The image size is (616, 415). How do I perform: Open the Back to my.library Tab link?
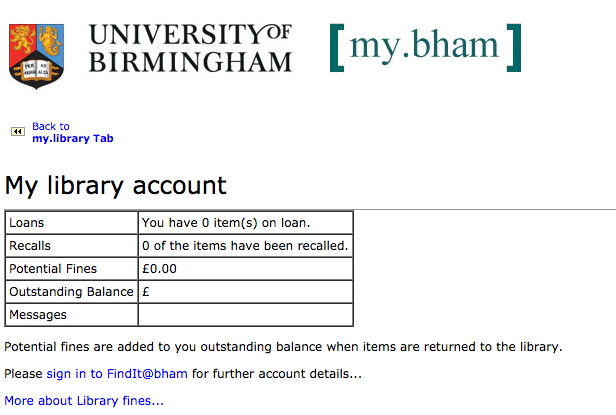[x=73, y=132]
